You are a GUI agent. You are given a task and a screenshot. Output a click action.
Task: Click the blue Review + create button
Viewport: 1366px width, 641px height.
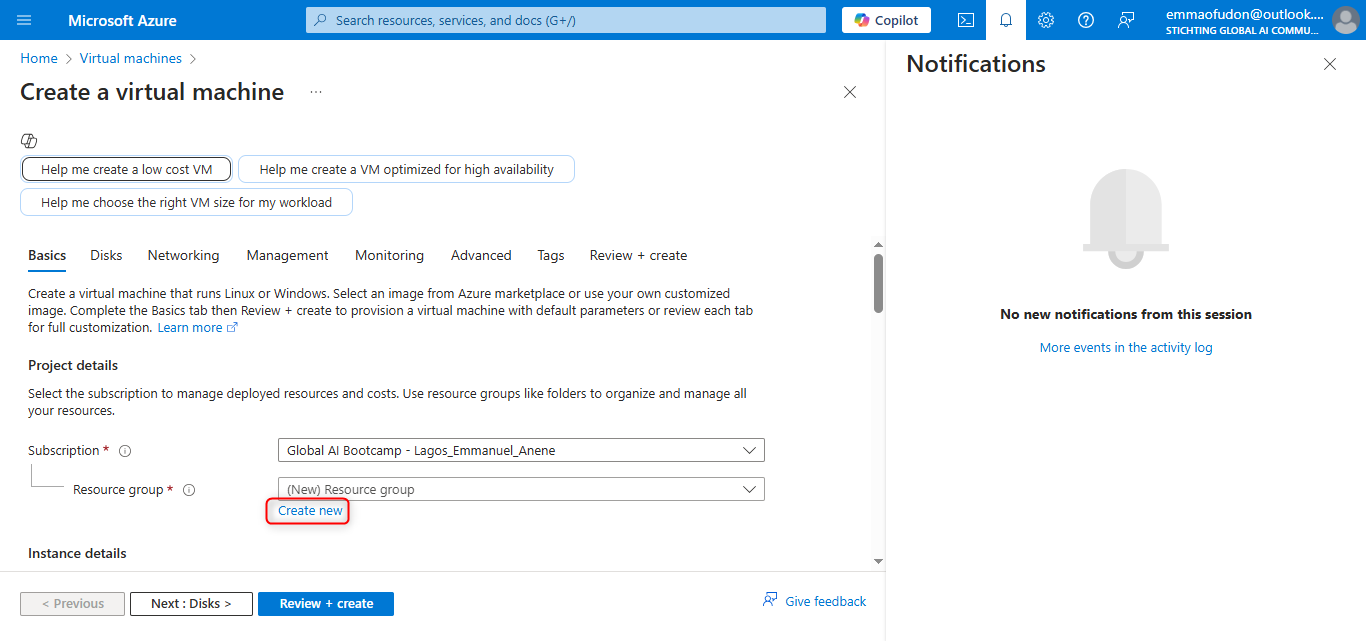tap(326, 604)
